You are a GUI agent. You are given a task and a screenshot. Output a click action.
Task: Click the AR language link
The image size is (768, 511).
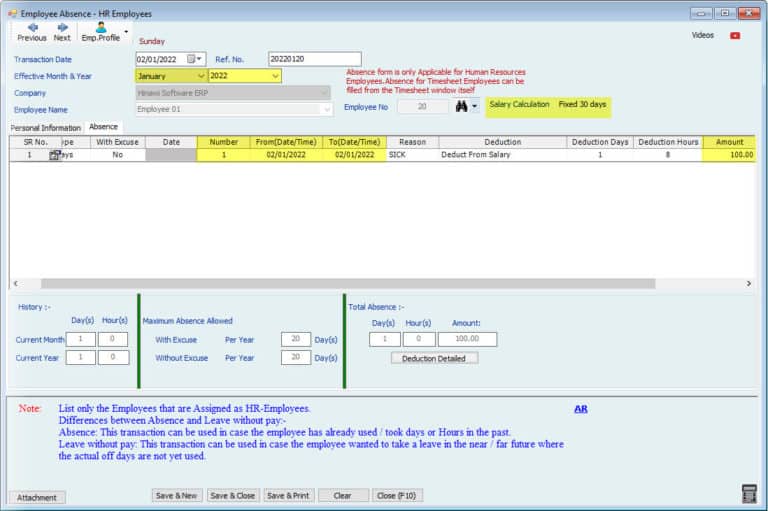581,409
